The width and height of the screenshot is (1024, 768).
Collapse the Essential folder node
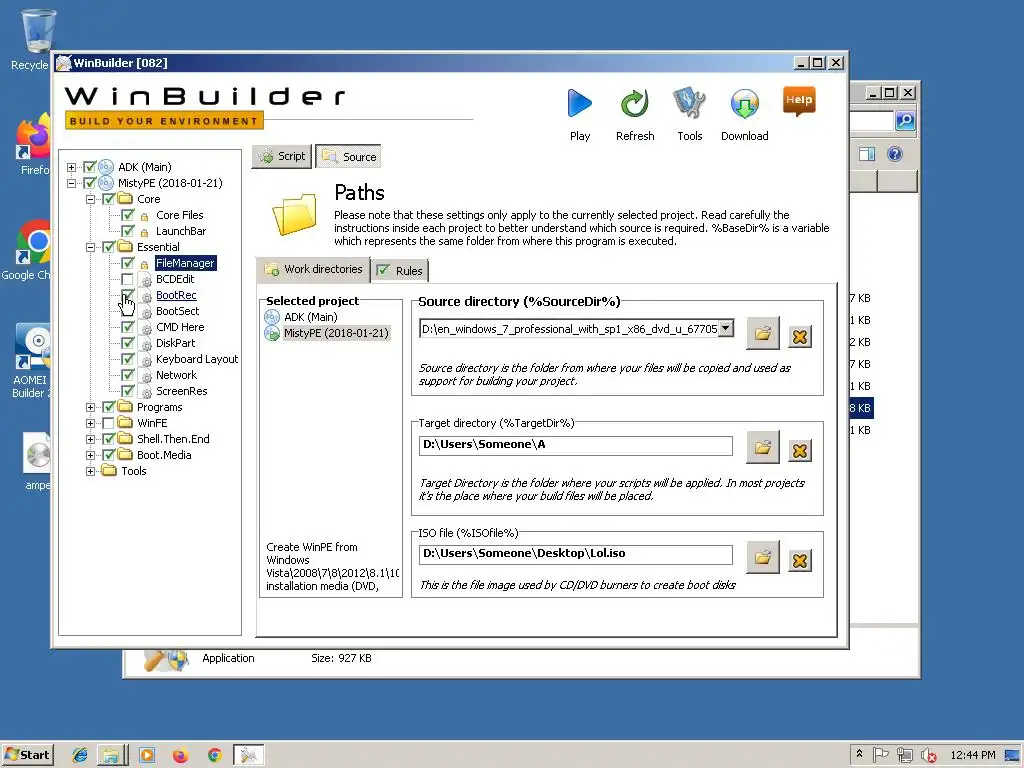pos(90,247)
